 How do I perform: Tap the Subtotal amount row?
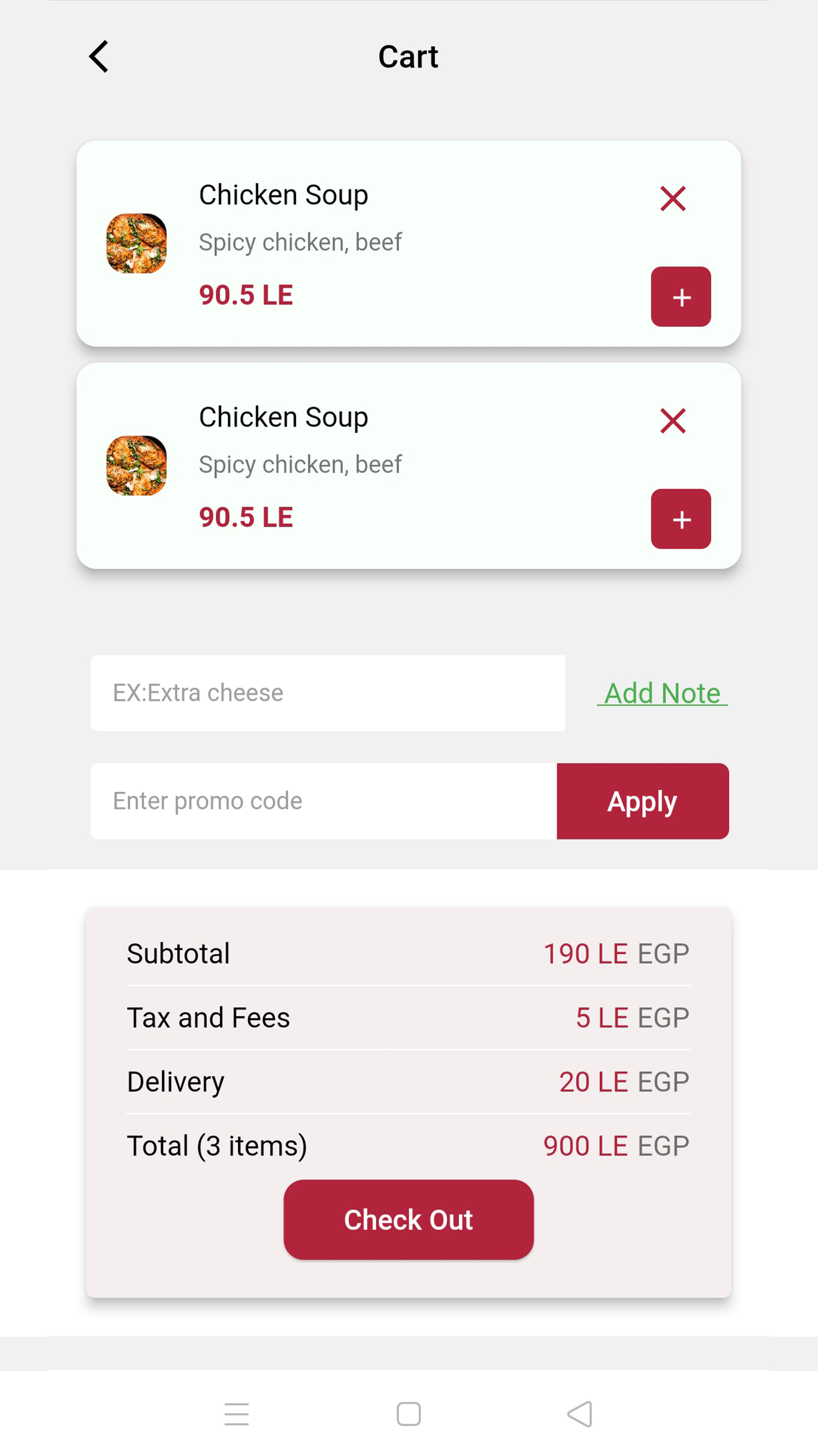click(x=408, y=954)
